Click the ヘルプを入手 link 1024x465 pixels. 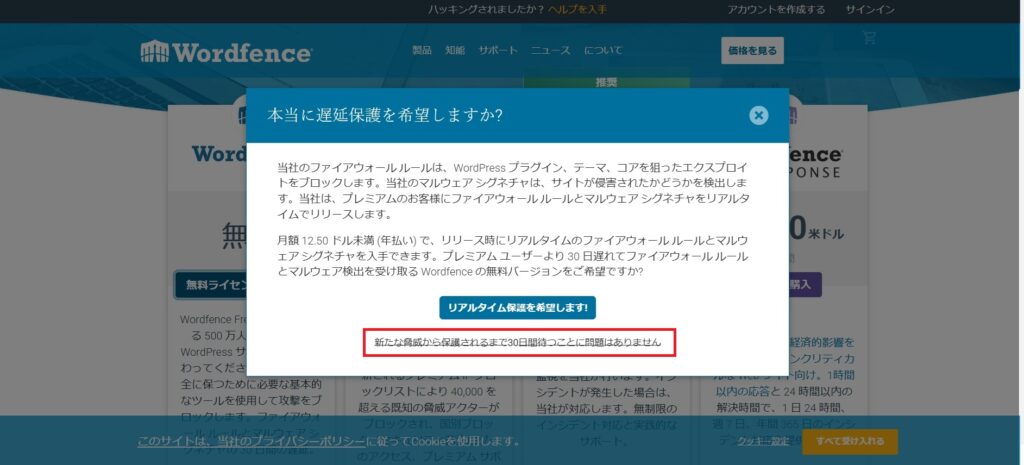577,10
